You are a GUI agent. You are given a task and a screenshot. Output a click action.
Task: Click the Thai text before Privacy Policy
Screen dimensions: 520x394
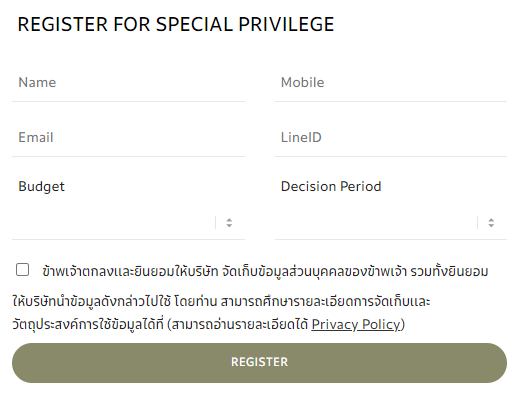[161, 324]
